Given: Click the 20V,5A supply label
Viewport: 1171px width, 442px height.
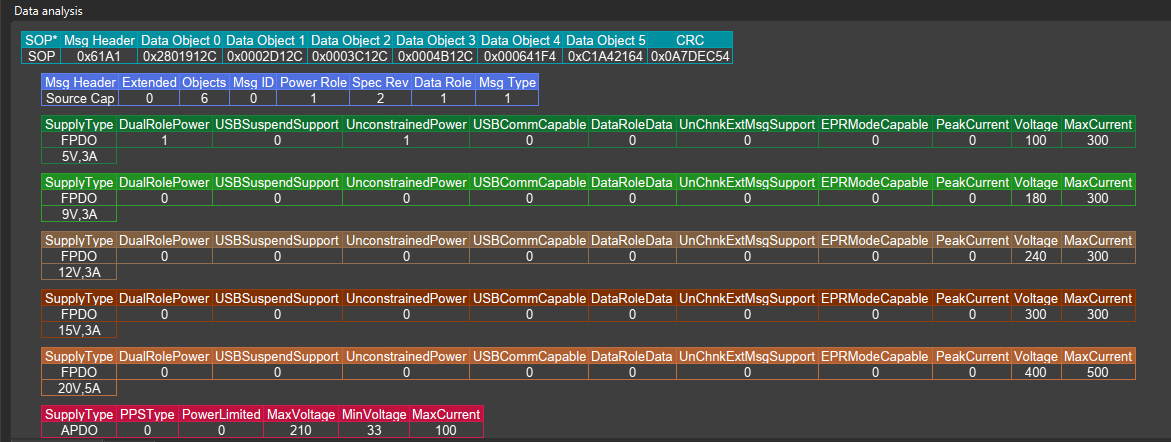Looking at the screenshot, I should pos(78,387).
